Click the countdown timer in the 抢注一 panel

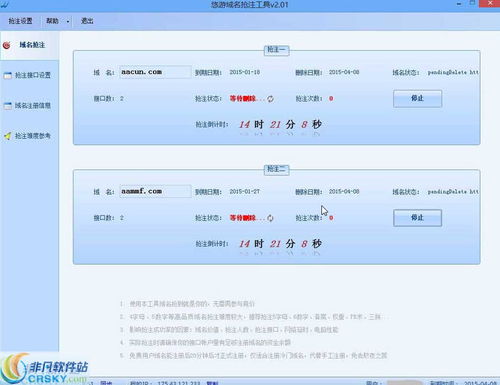click(280, 125)
